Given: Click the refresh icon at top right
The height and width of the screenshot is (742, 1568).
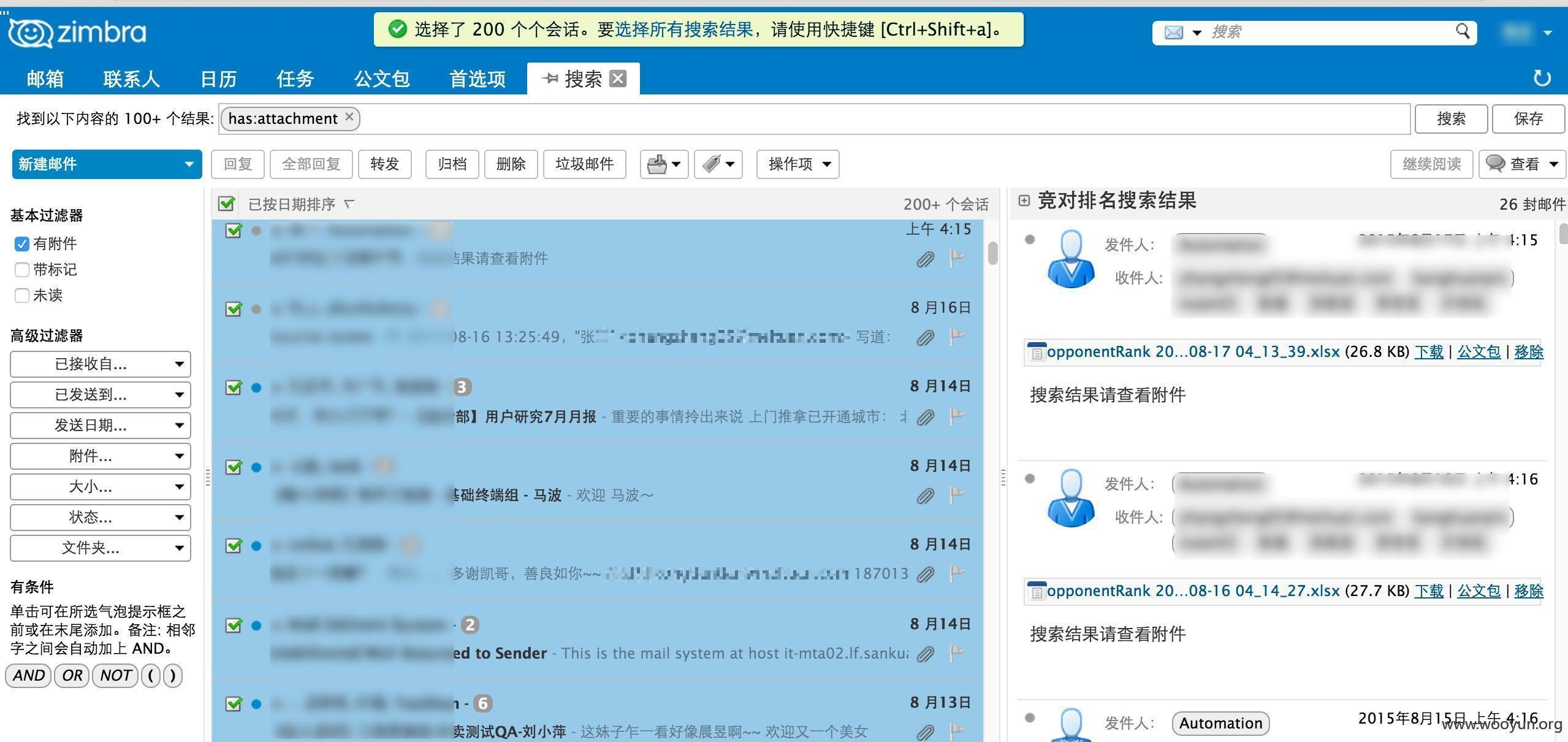Looking at the screenshot, I should point(1542,78).
